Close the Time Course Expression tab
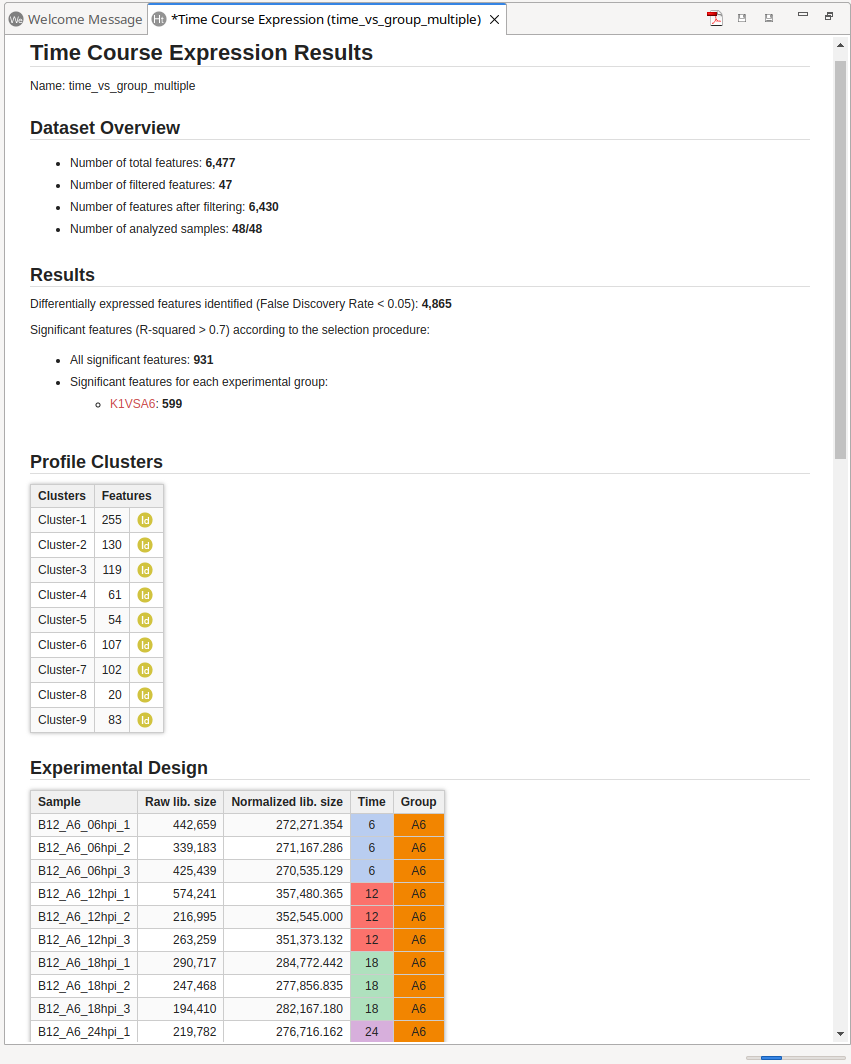The height and width of the screenshot is (1064, 851). [494, 20]
